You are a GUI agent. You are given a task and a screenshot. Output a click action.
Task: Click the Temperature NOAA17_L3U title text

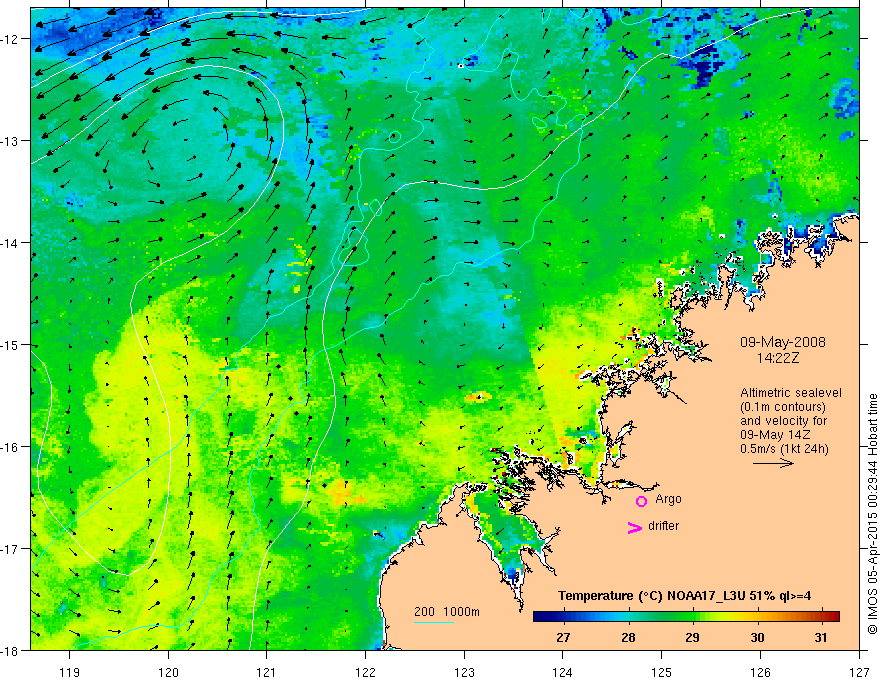[684, 596]
